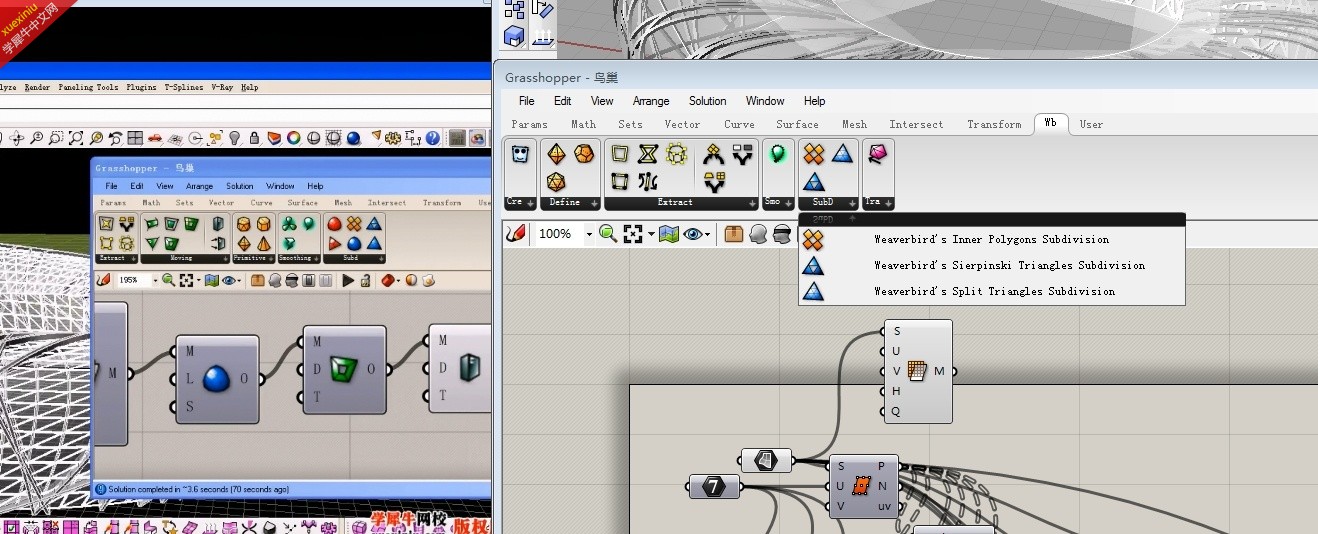Choose Weaverbird's Sierpinski Triangles Subdivision entry
The image size is (1318, 534).
tap(991, 266)
